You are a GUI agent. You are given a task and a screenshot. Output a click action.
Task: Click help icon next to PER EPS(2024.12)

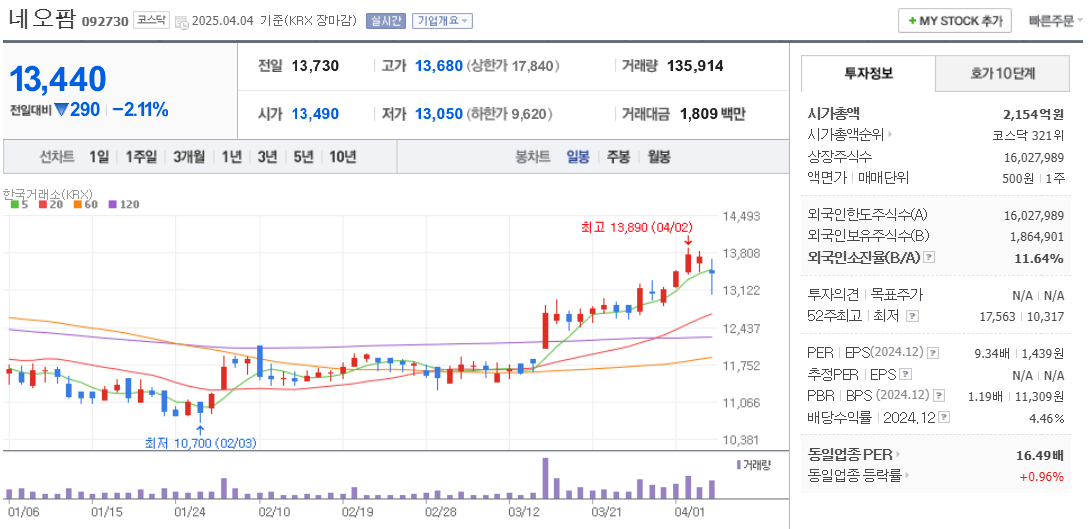[934, 352]
